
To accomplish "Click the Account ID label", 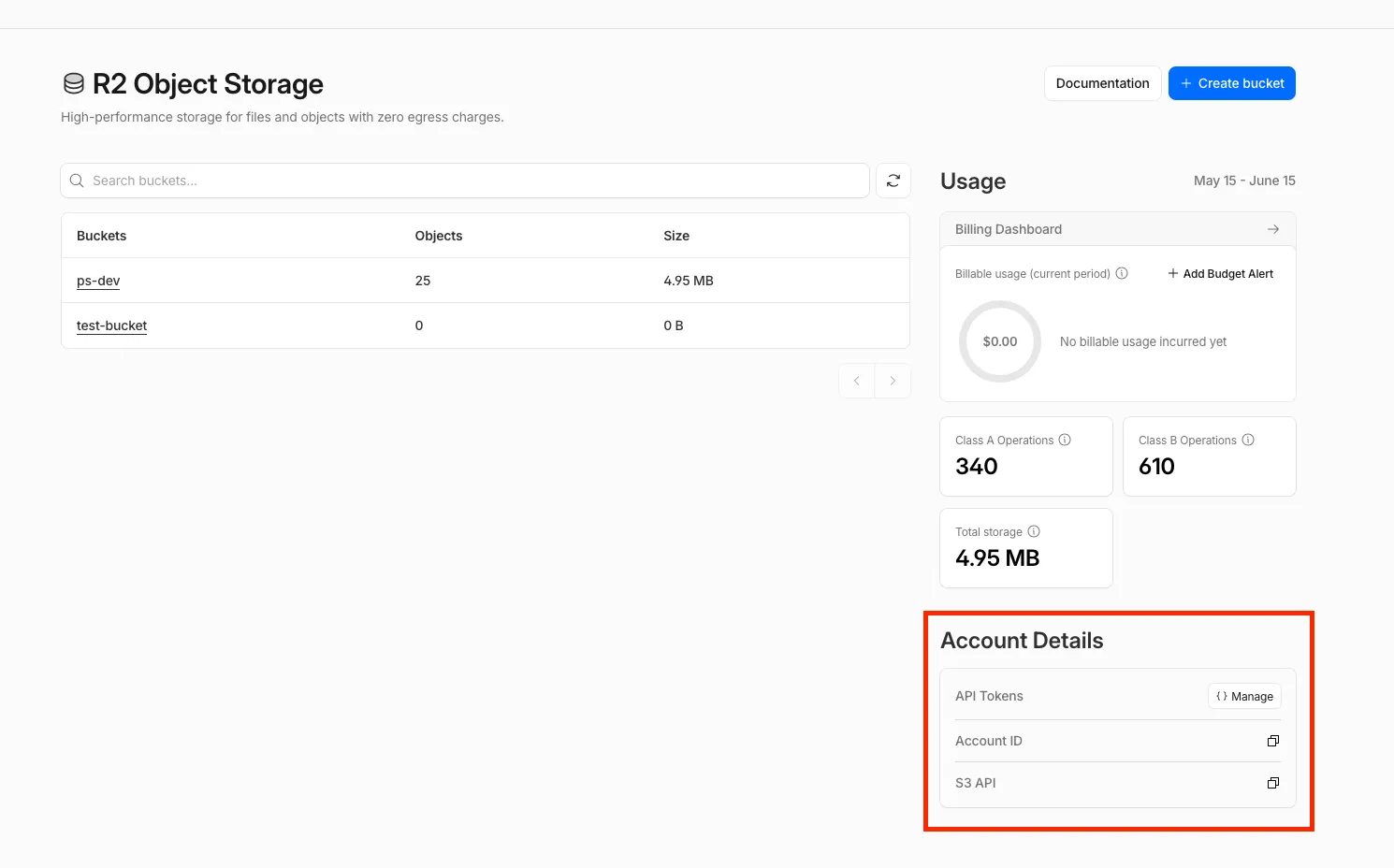I will 989,741.
